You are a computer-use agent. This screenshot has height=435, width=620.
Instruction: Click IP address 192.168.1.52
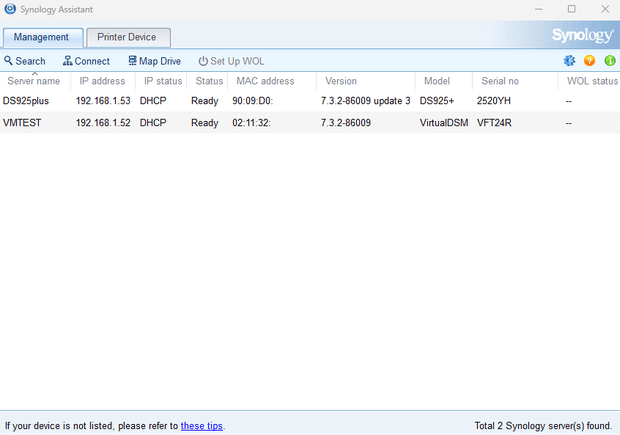[103, 123]
